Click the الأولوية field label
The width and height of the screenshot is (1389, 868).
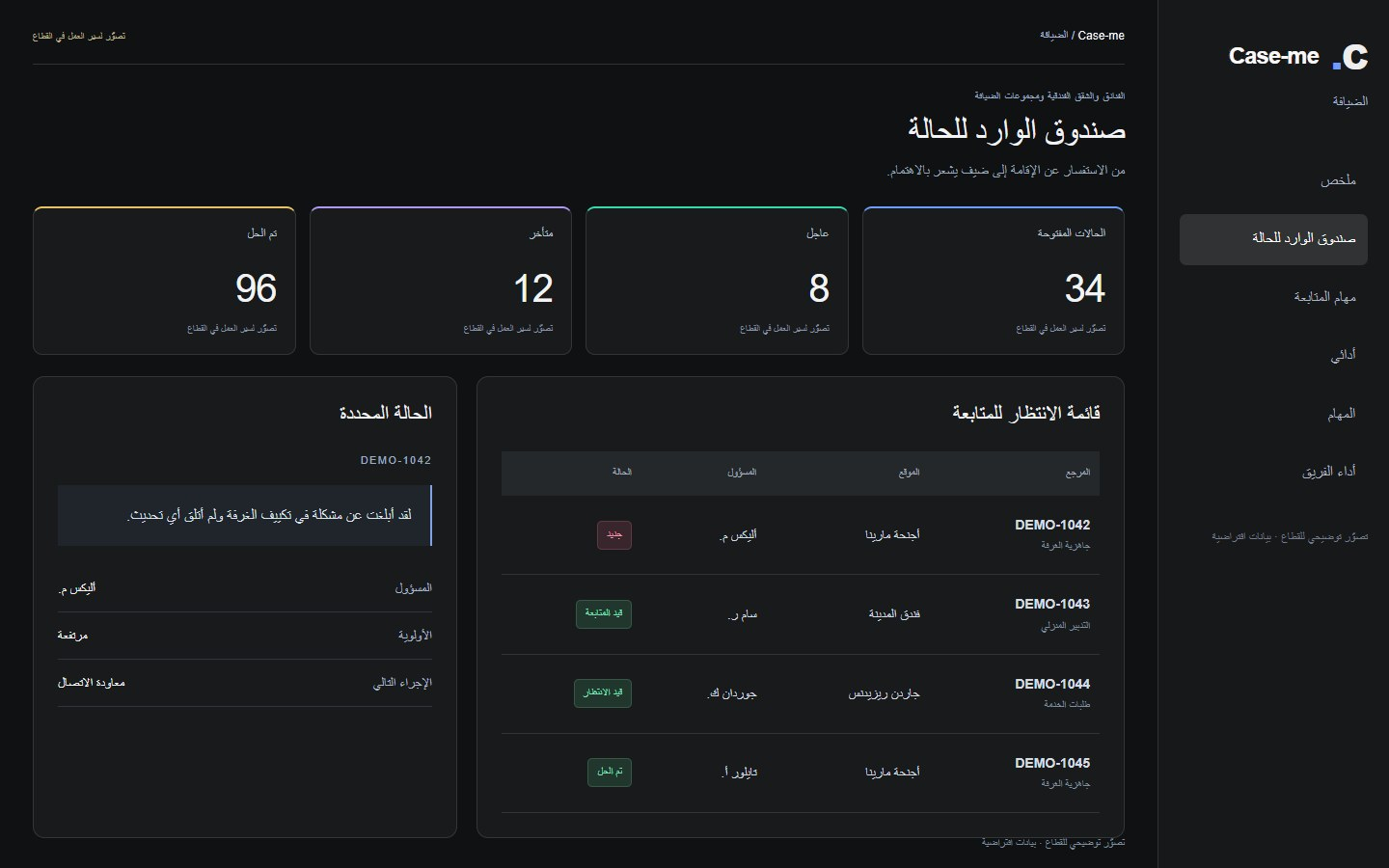415,636
